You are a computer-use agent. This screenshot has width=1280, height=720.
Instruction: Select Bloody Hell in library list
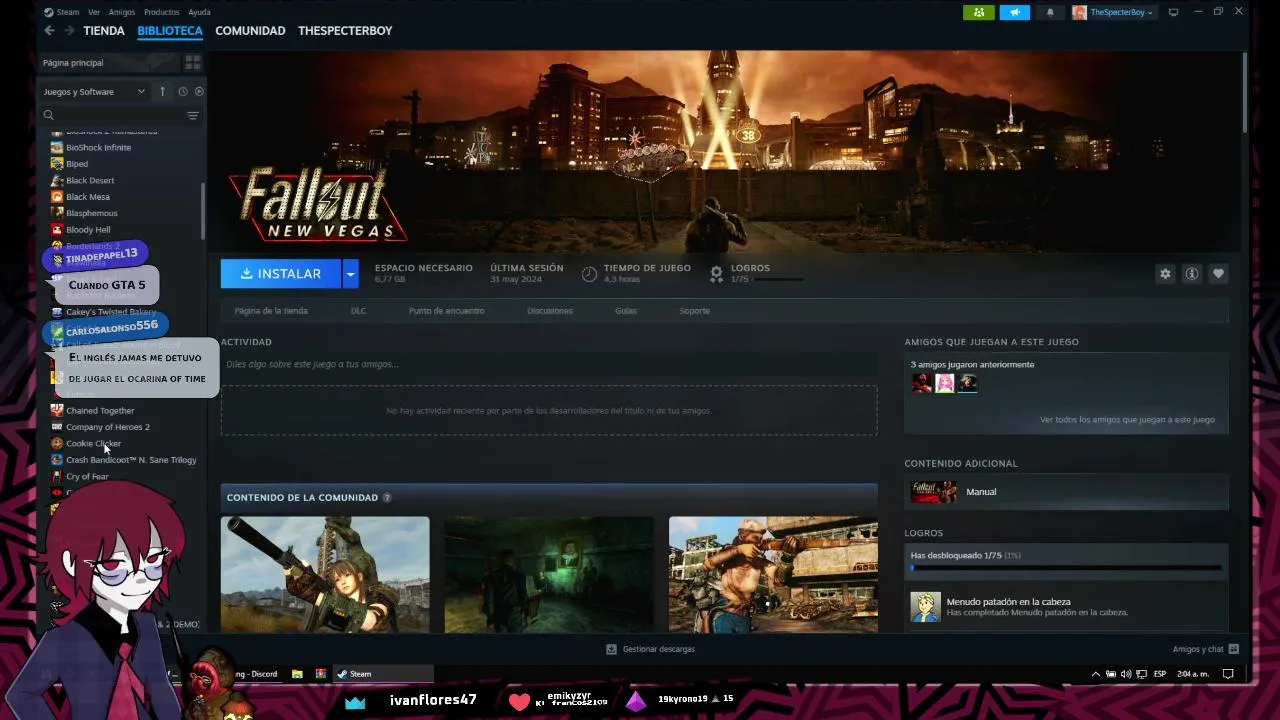pyautogui.click(x=88, y=230)
